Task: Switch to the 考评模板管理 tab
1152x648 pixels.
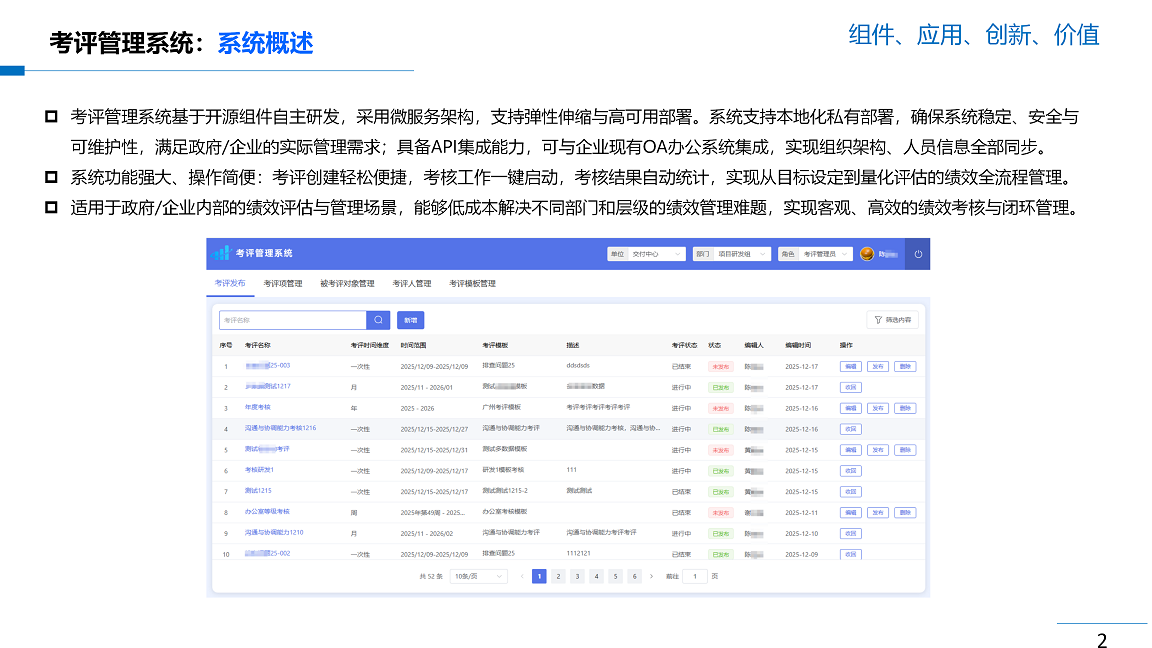Action: 474,283
